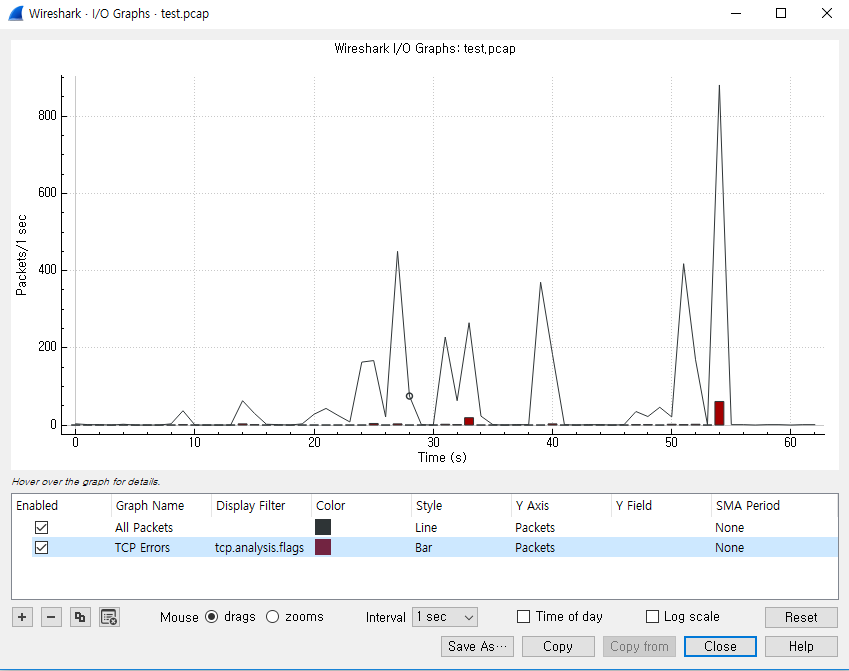Change the Line style cell for All Packets
The width and height of the screenshot is (849, 671).
(x=426, y=527)
